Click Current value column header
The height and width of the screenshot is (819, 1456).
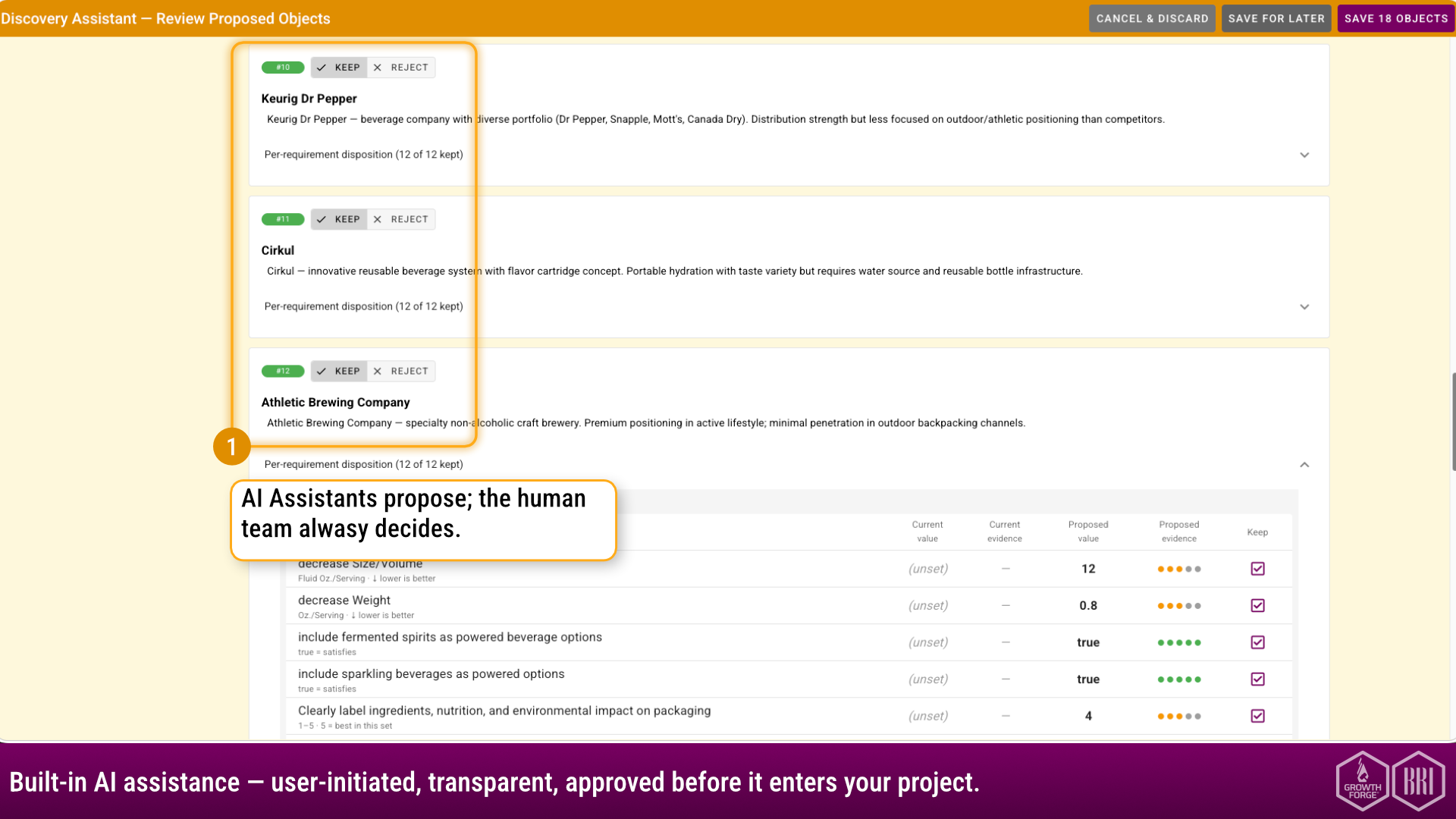coord(927,532)
